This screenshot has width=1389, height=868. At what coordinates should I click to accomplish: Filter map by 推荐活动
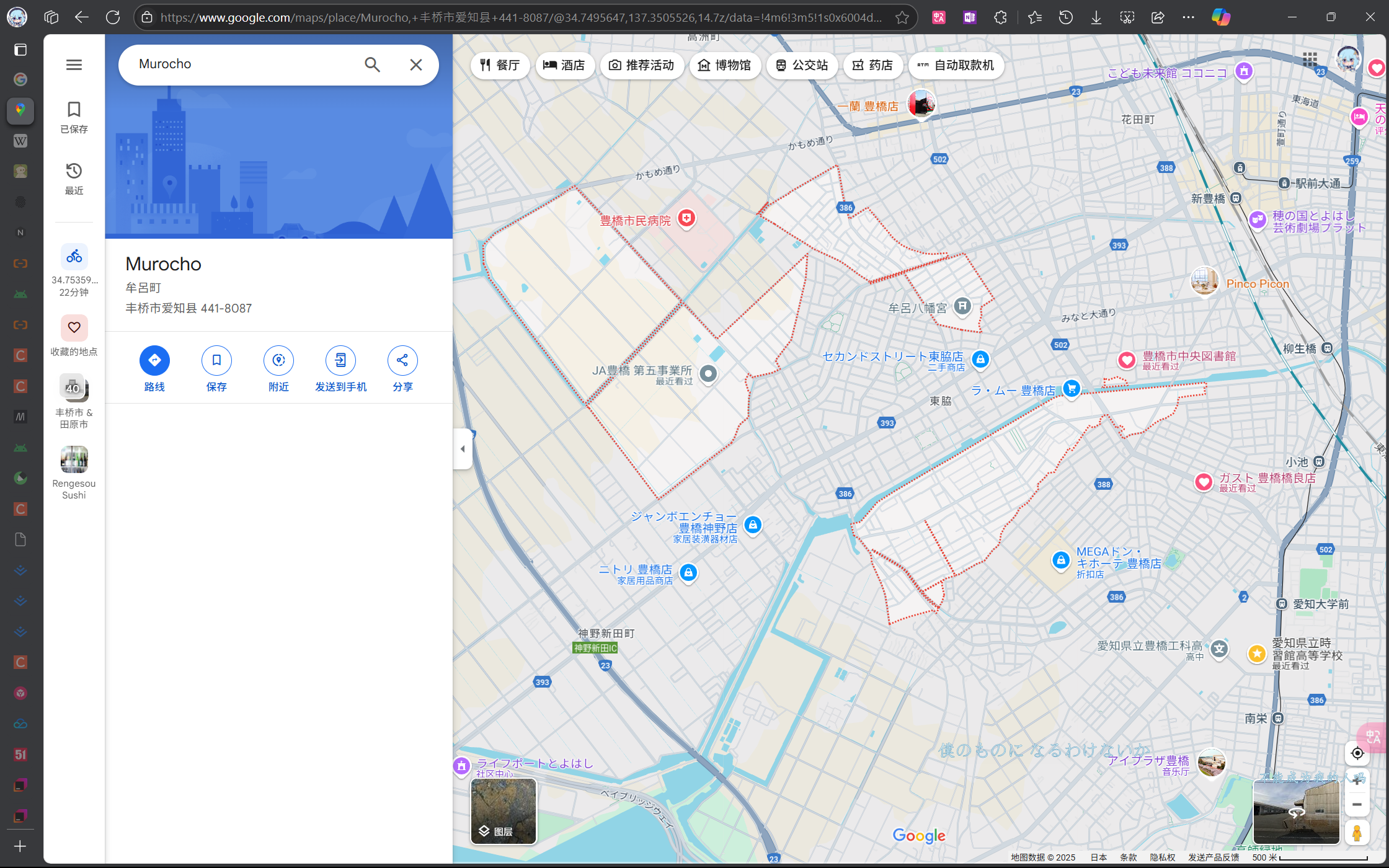641,65
